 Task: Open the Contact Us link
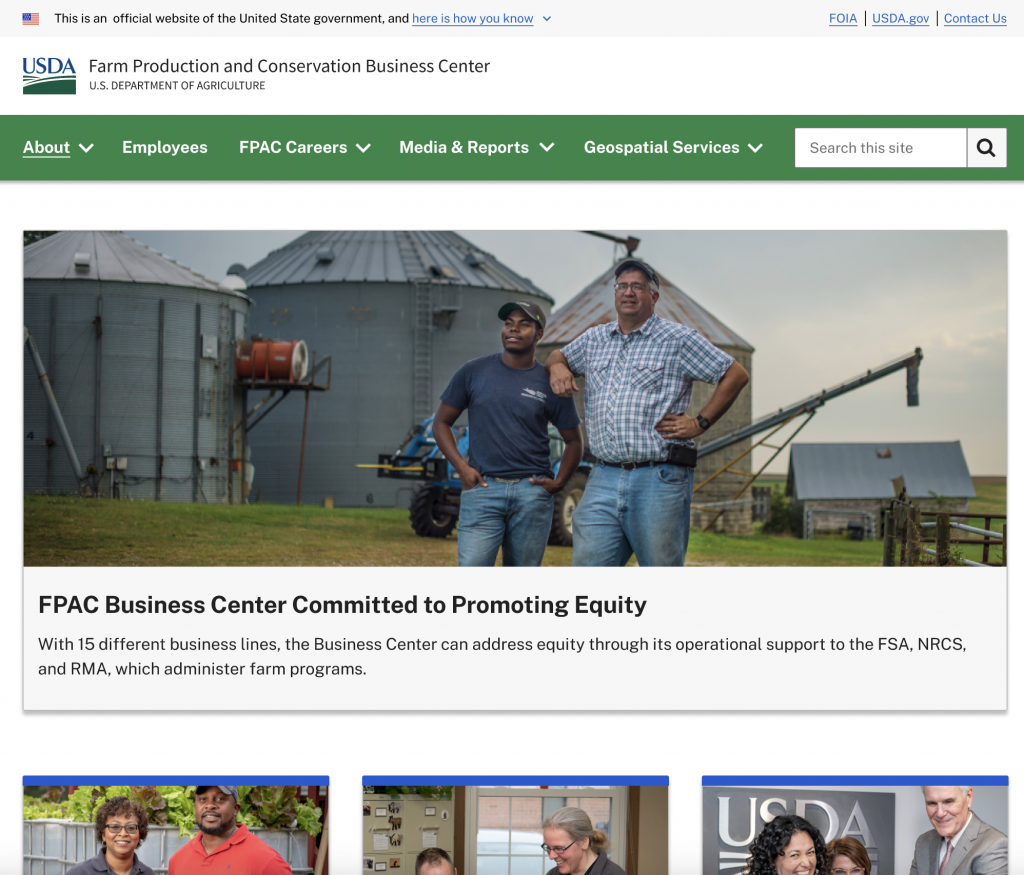click(975, 18)
